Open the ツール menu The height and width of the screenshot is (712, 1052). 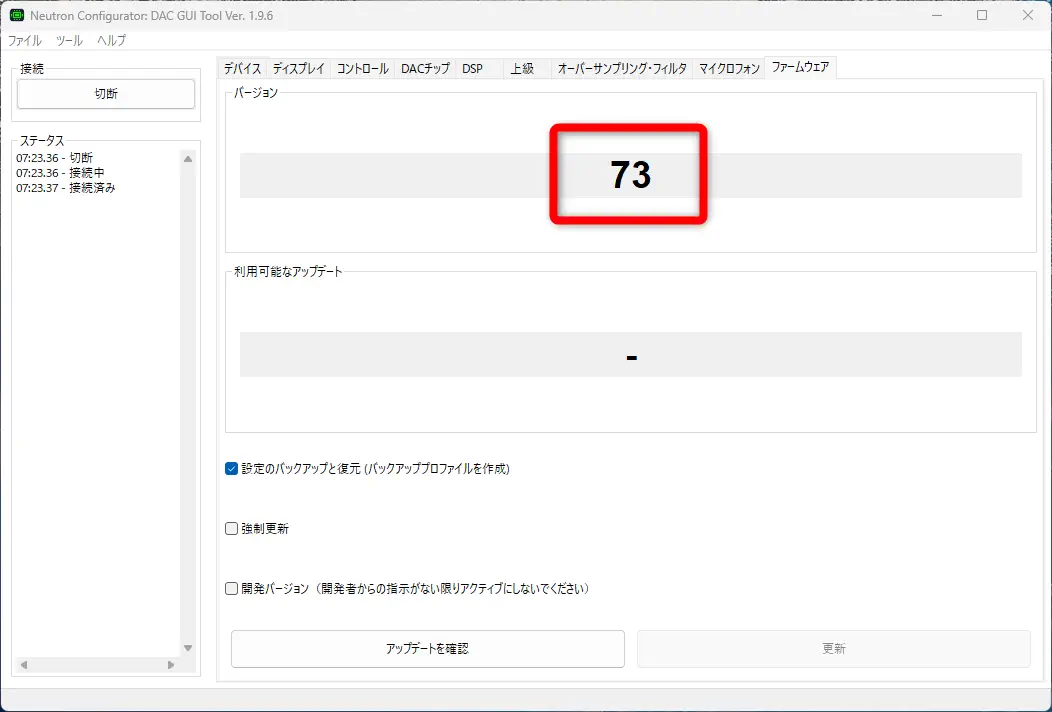(69, 40)
